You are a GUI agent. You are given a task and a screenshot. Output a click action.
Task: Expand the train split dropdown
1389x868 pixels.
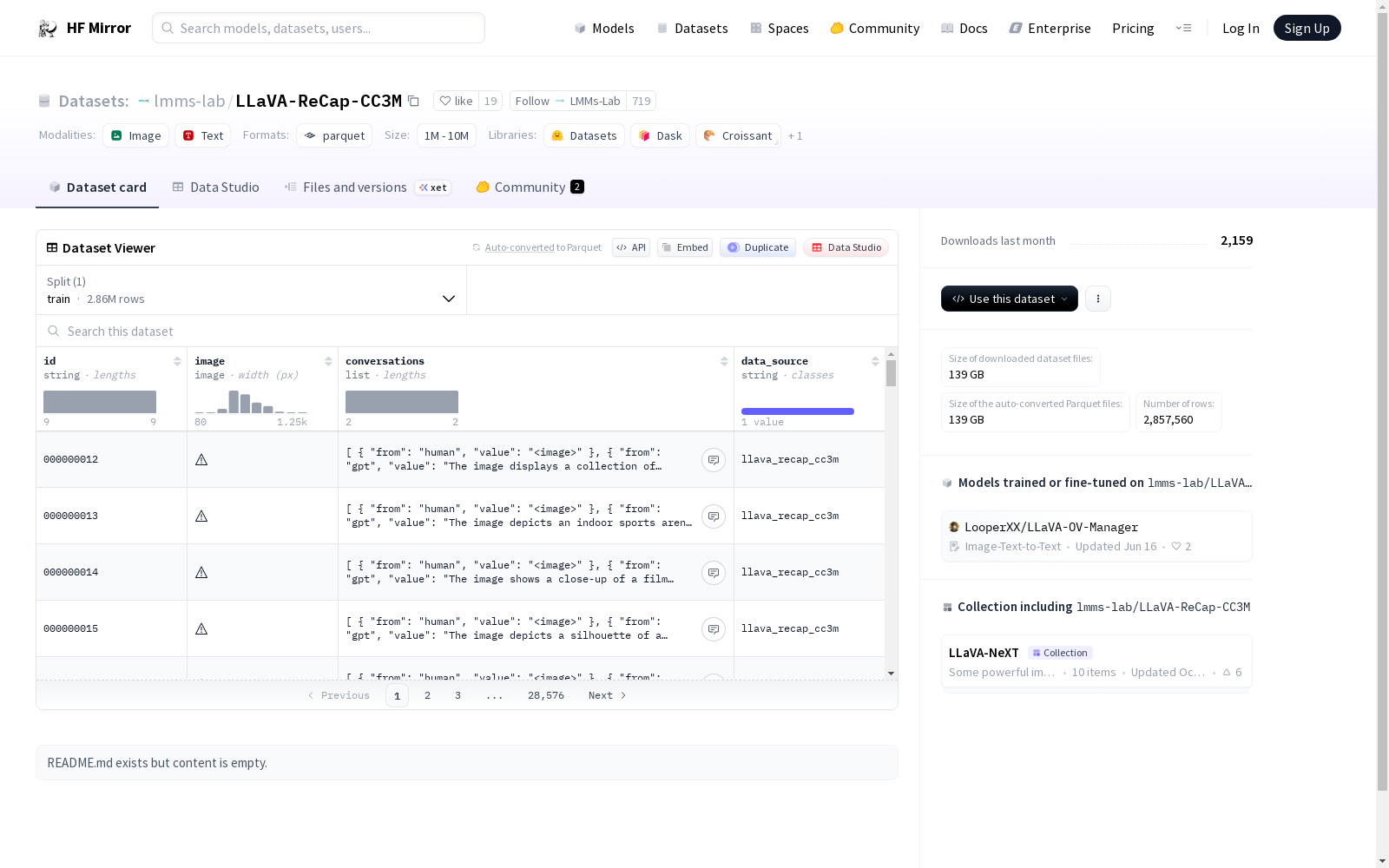pyautogui.click(x=252, y=291)
